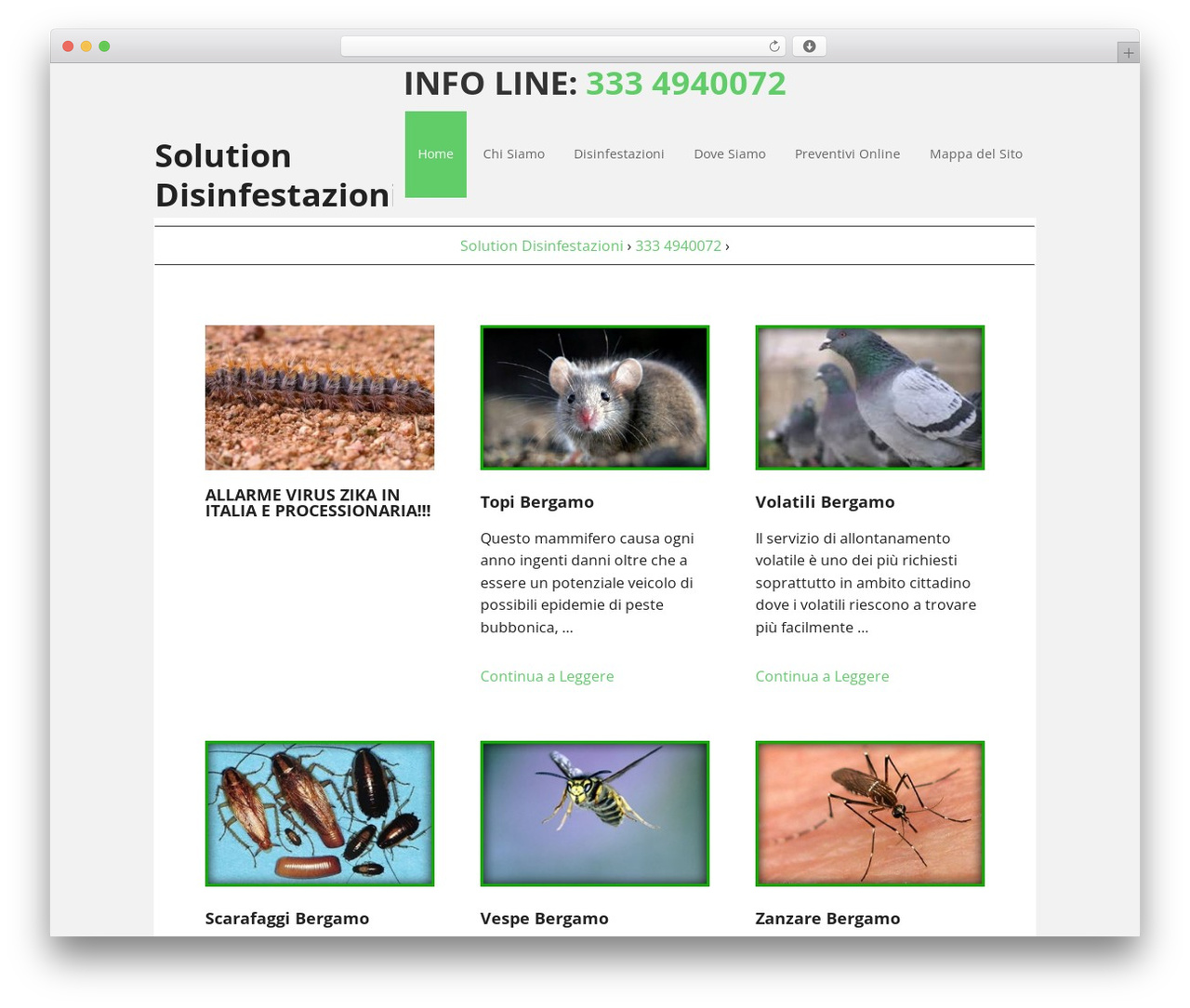This screenshot has height=1008, width=1190.
Task: Open the Scarafaggi Bergamo heading
Action: click(287, 919)
